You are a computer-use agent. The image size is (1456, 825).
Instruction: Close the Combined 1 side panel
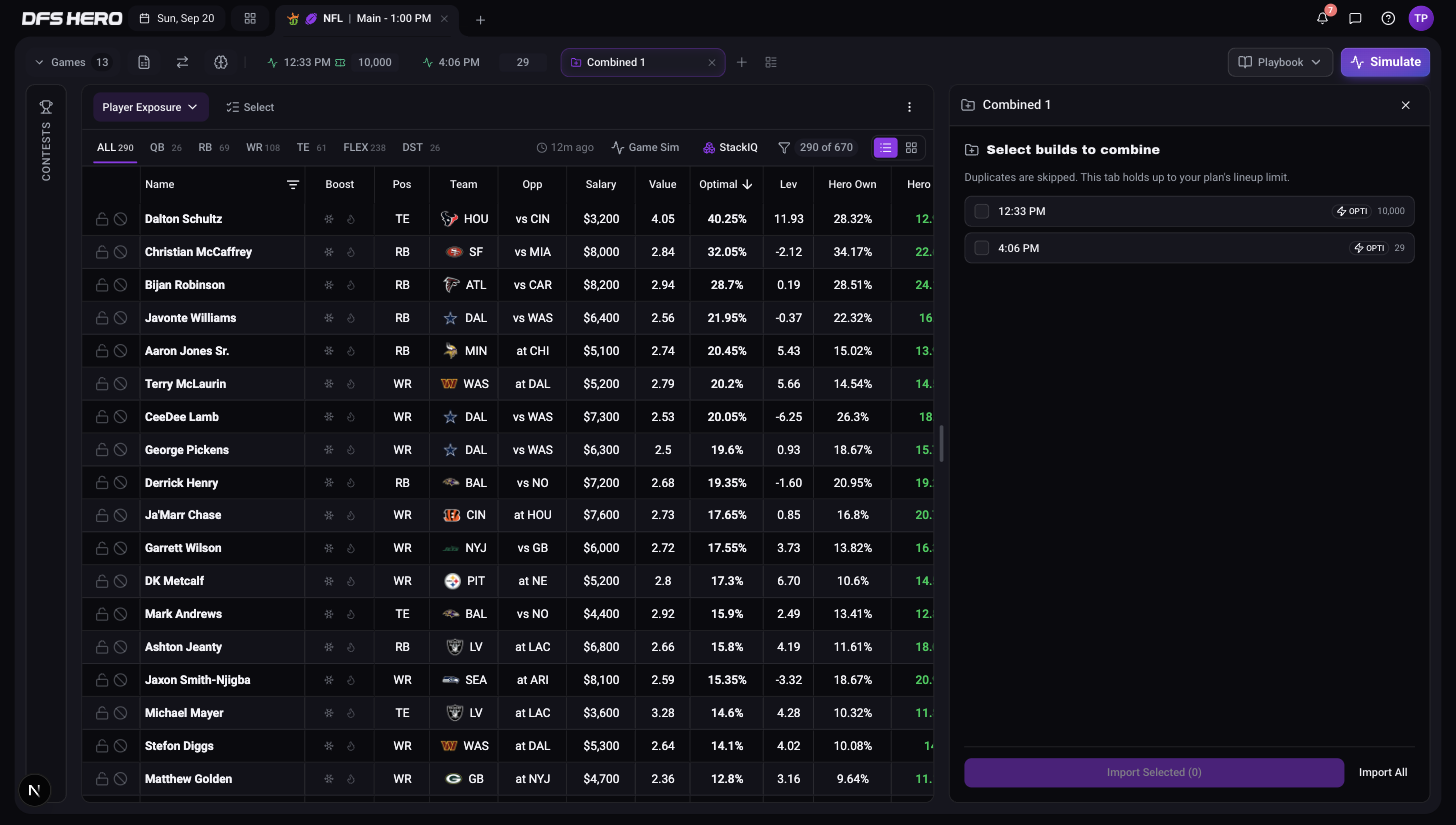(x=1405, y=105)
